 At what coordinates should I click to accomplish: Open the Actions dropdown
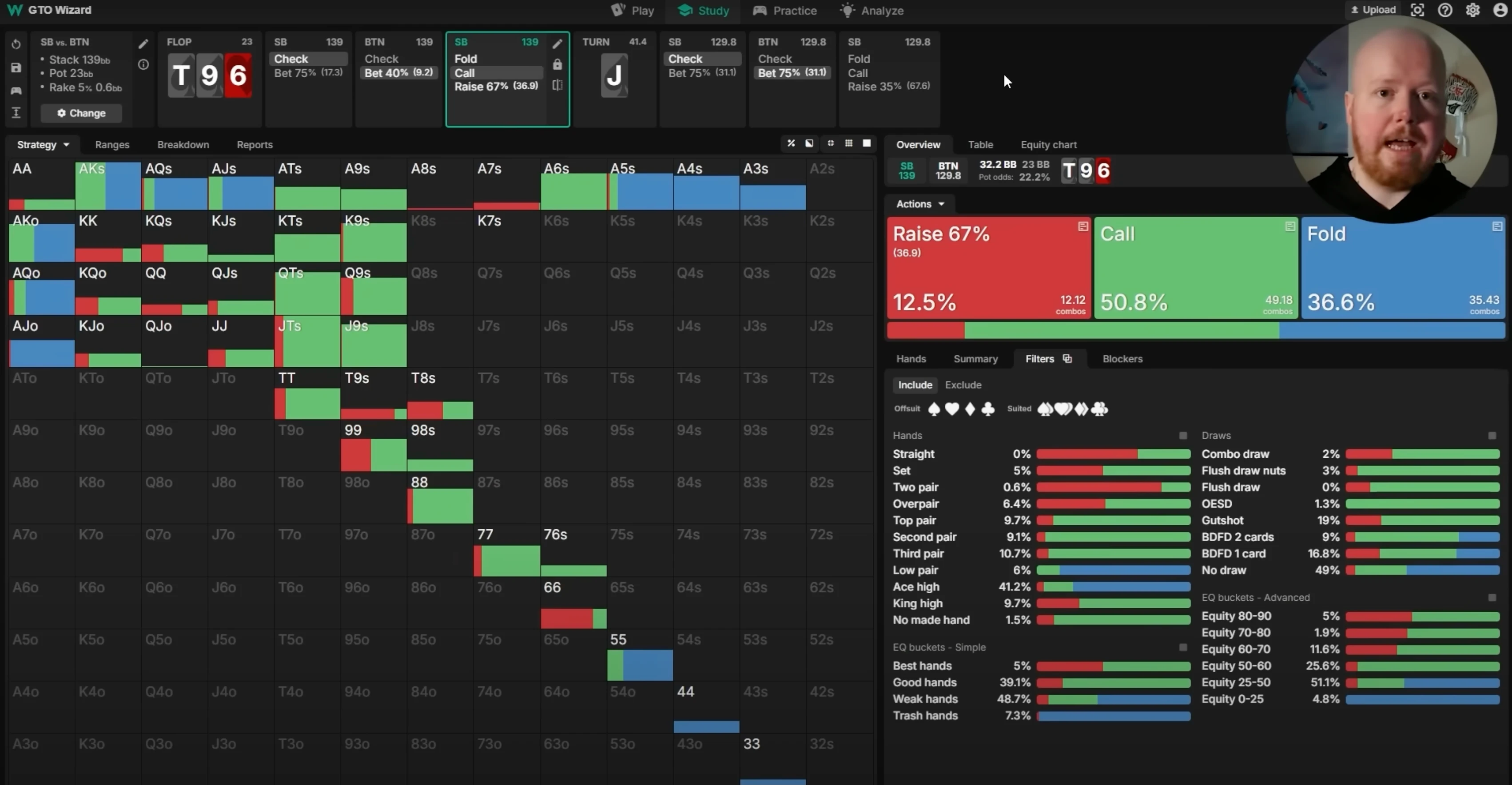click(x=920, y=204)
